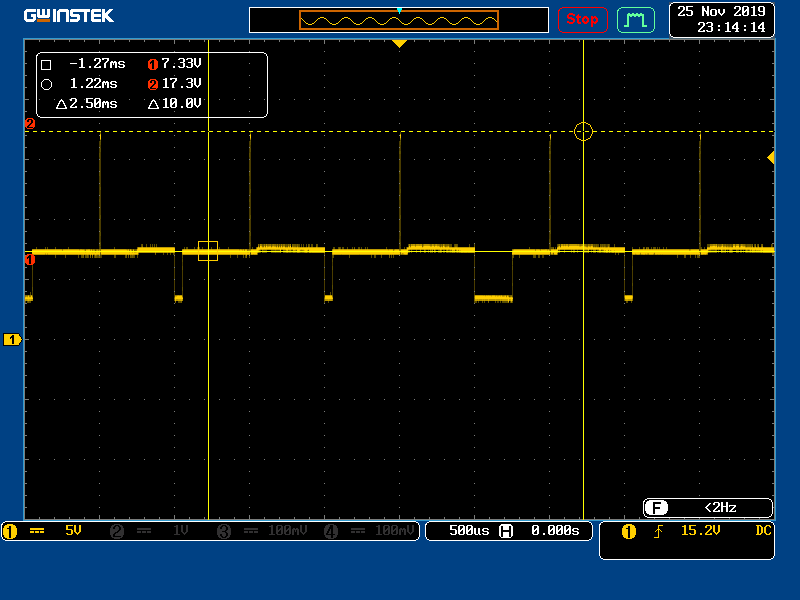Image resolution: width=800 pixels, height=600 pixels.
Task: Click the delta voltage value 10.0V
Action: click(x=181, y=104)
